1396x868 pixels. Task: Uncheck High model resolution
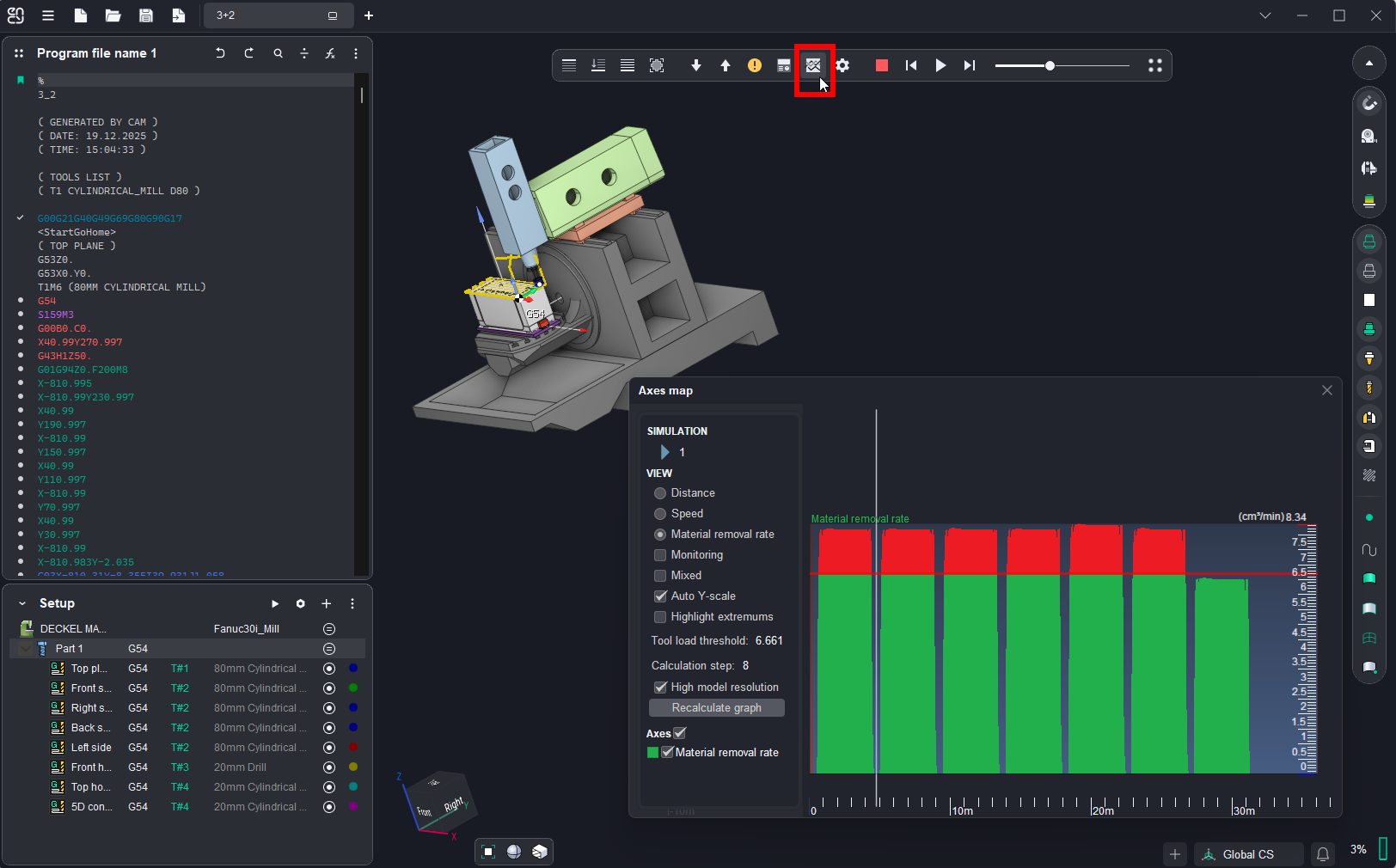point(660,688)
